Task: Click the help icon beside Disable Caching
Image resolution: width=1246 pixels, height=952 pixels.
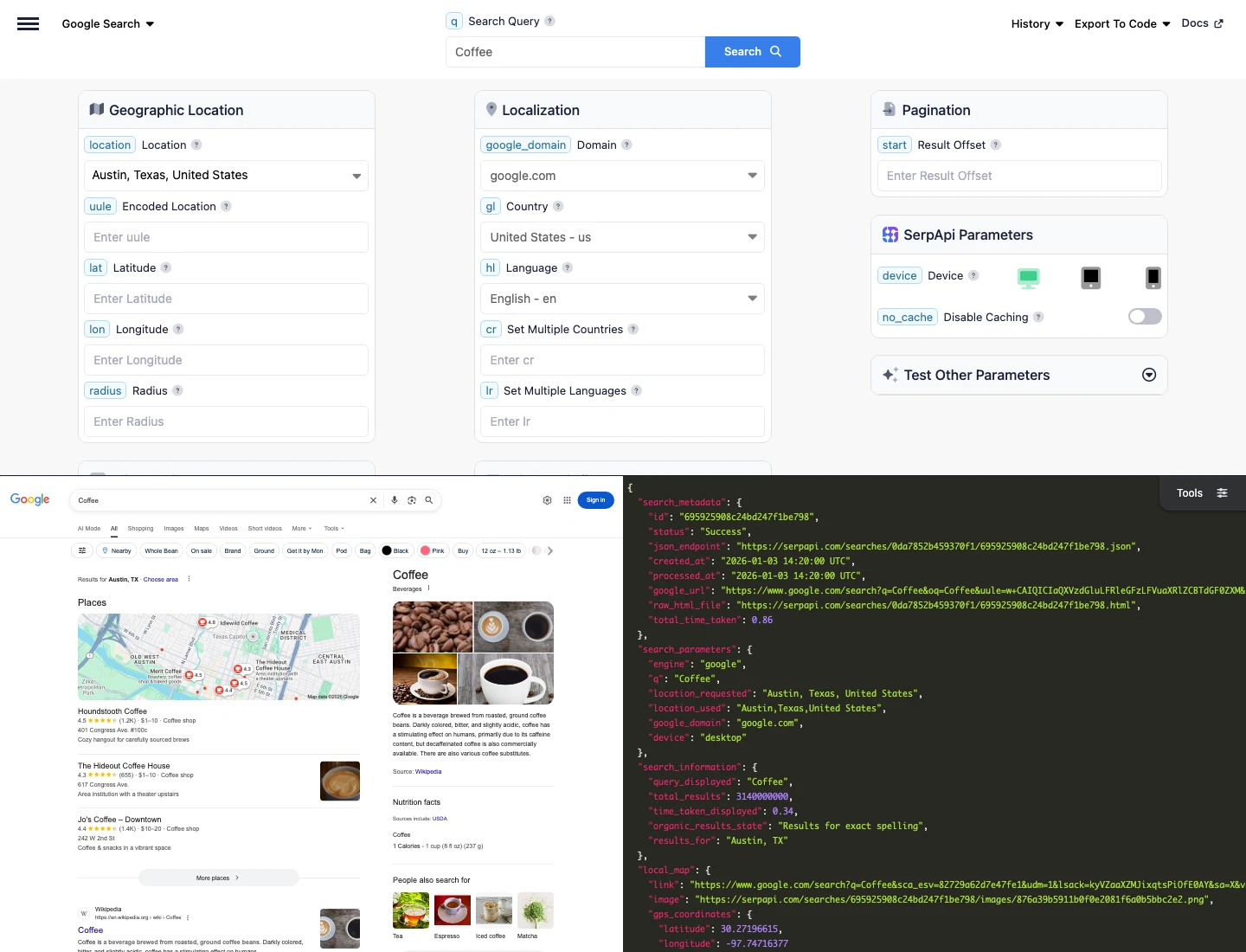Action: [1038, 317]
